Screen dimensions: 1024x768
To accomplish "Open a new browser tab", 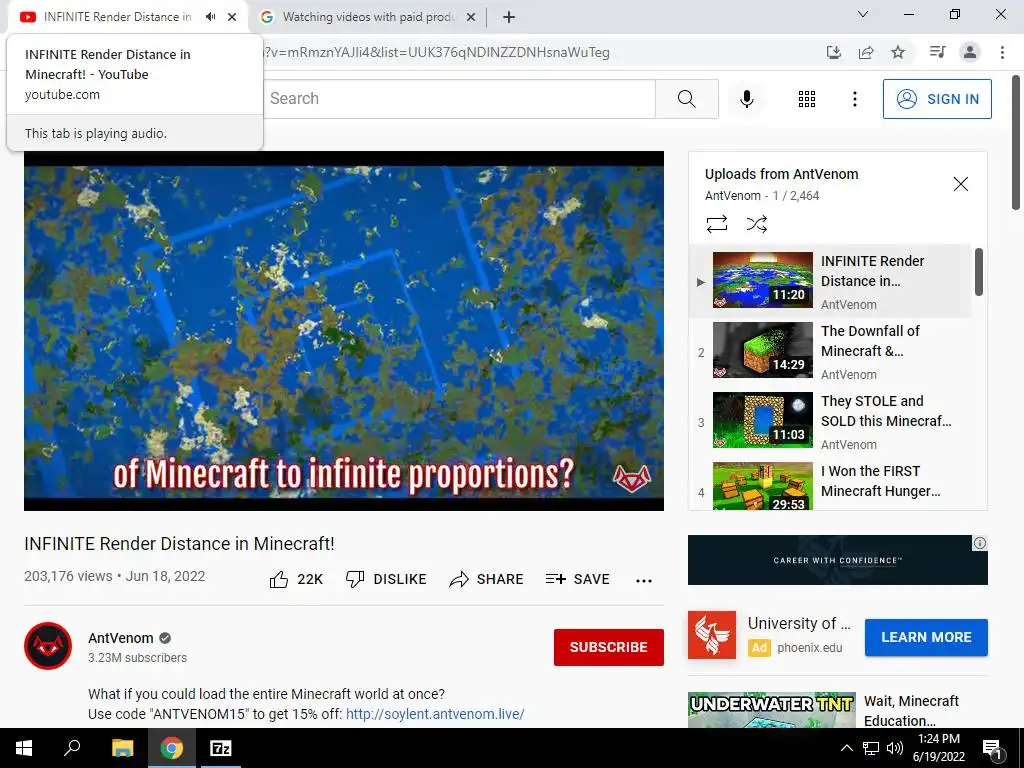I will pyautogui.click(x=509, y=17).
